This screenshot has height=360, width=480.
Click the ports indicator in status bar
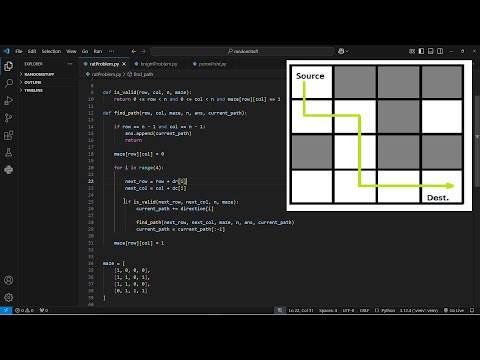pos(44,310)
